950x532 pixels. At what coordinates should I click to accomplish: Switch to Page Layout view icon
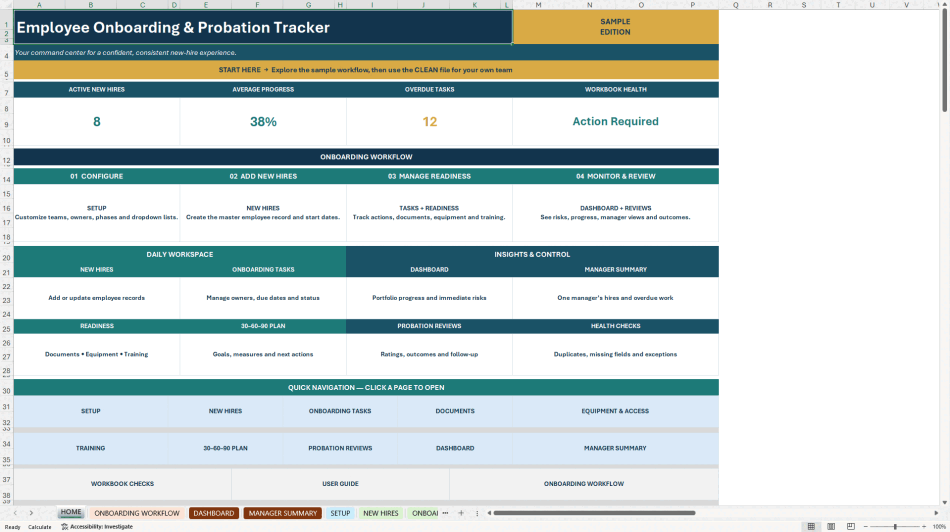831,527
